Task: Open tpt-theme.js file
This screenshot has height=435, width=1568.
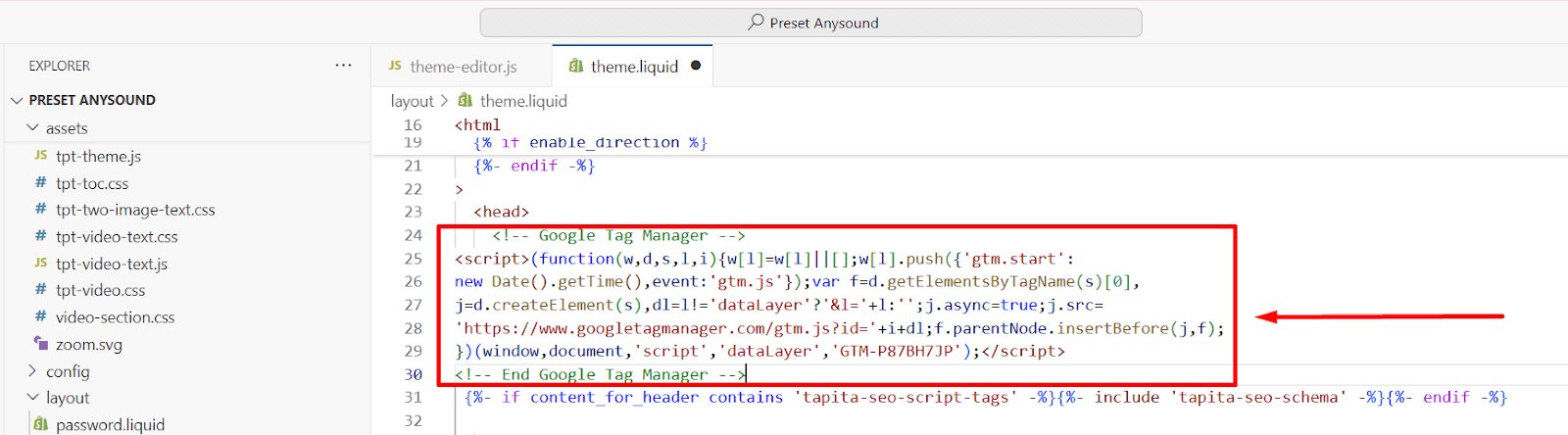Action: pos(98,156)
